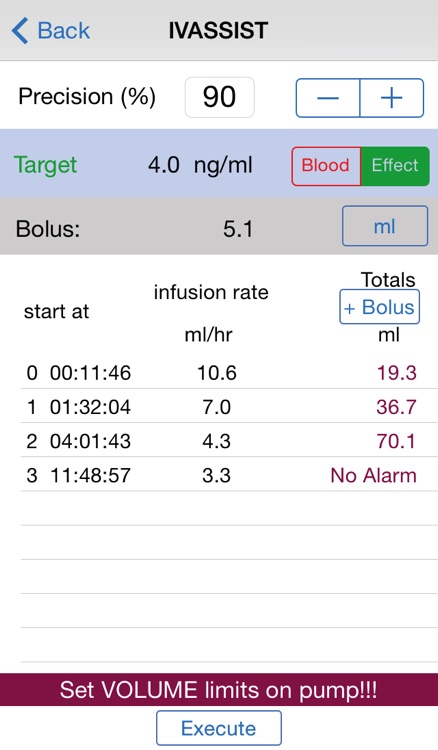This screenshot has width=438, height=750.
Task: Select infusion row 1 starting at 01:32:04
Action: [x=221, y=406]
